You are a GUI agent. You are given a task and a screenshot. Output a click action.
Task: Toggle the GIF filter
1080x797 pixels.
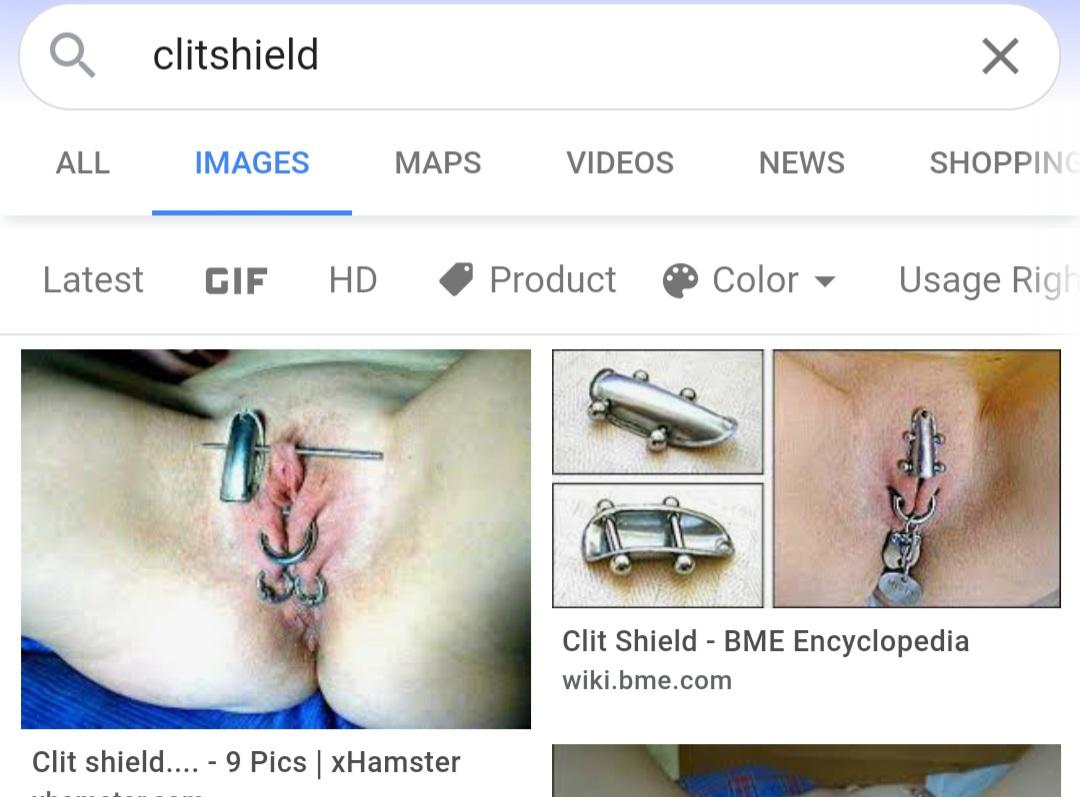(236, 281)
